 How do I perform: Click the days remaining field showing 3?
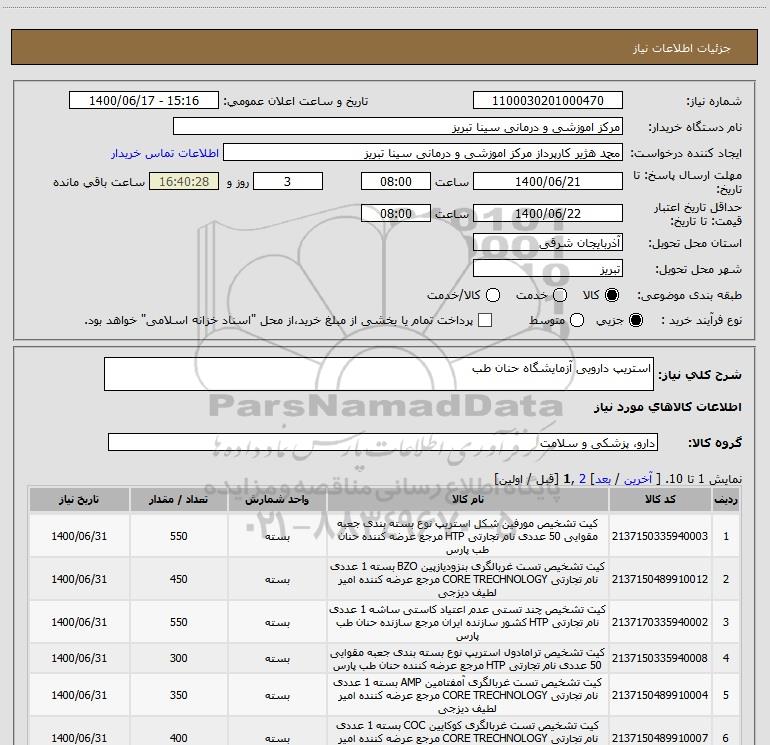288,181
